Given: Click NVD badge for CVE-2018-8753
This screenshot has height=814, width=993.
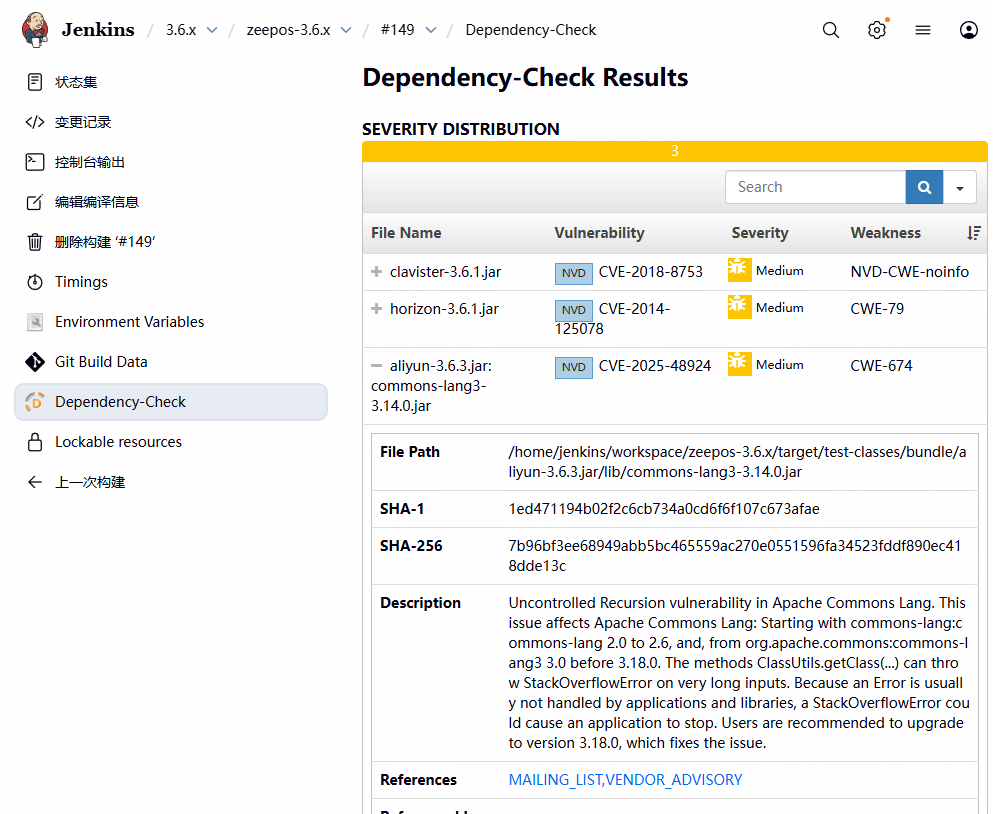Looking at the screenshot, I should 574,273.
